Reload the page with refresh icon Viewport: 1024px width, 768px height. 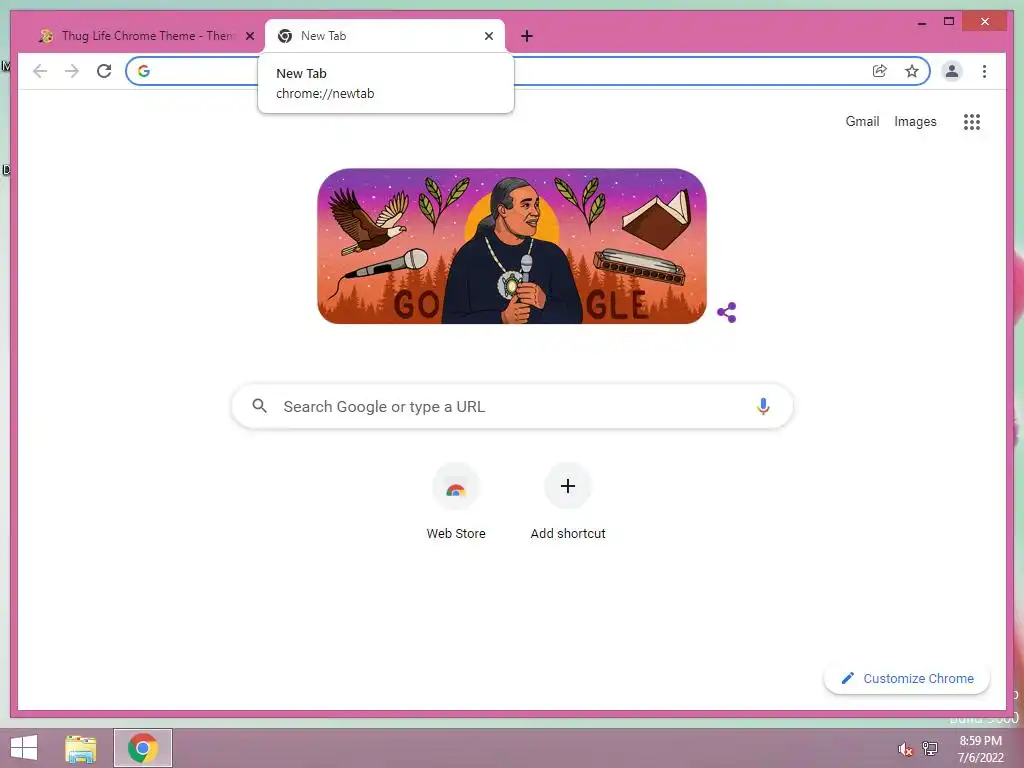click(104, 71)
